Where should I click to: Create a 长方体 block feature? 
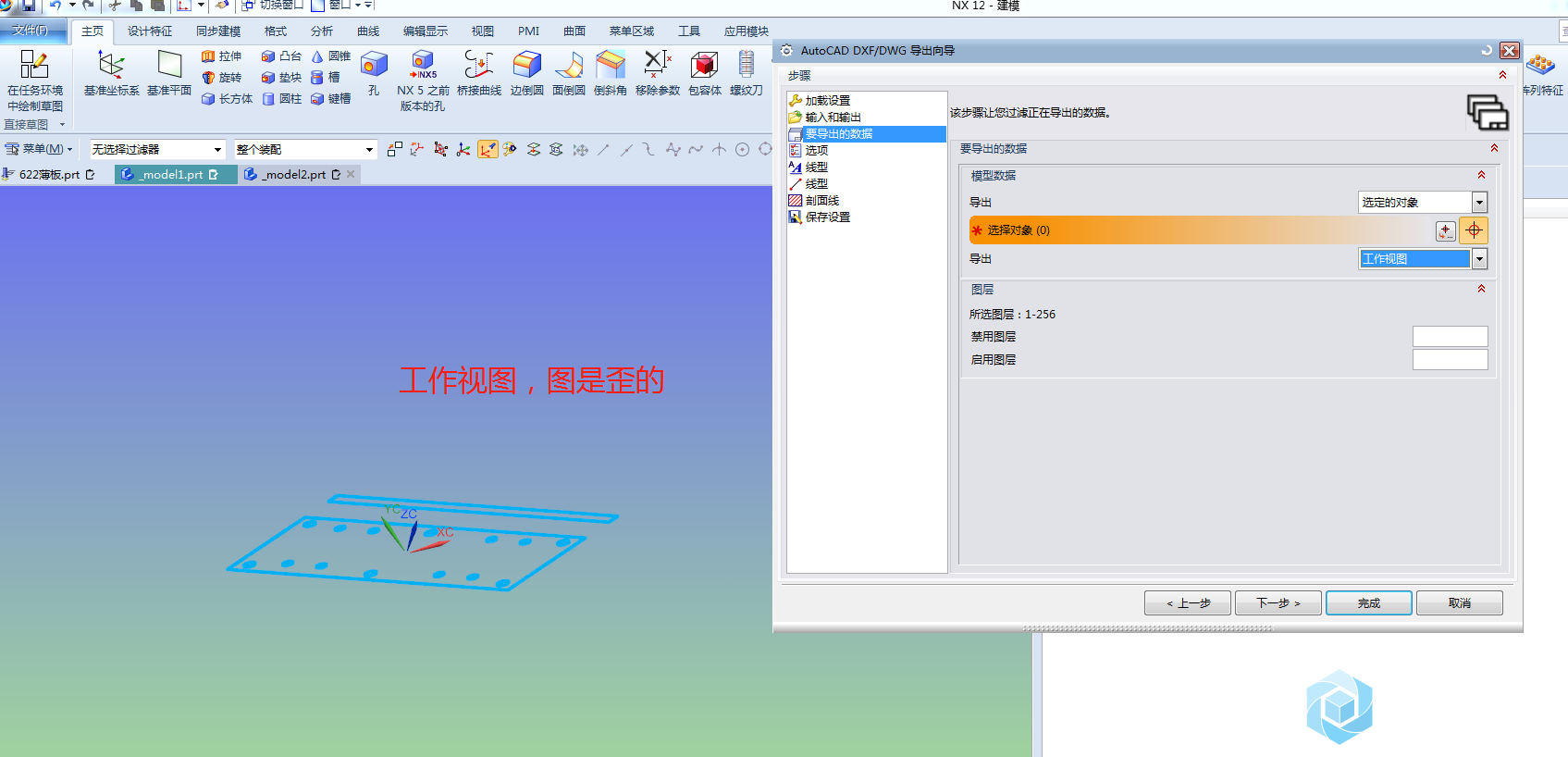click(227, 99)
